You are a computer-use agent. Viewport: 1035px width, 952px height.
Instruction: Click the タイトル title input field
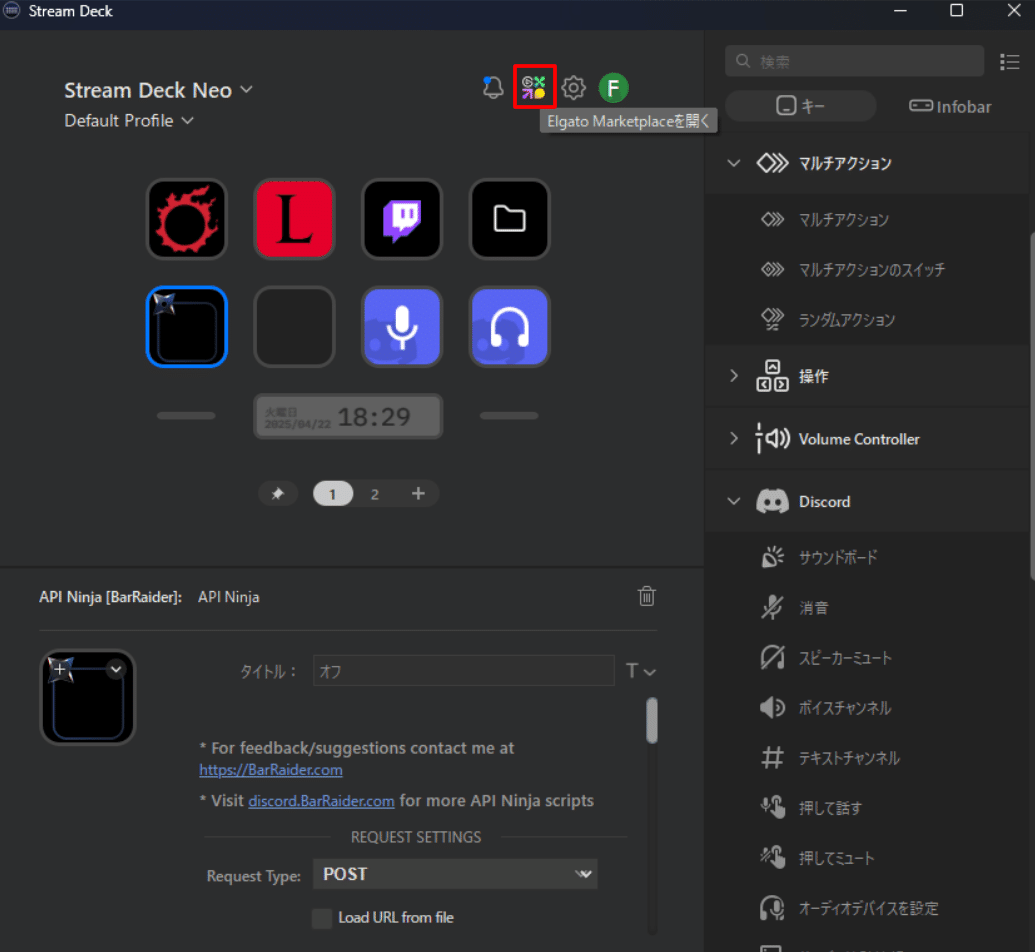click(x=463, y=670)
